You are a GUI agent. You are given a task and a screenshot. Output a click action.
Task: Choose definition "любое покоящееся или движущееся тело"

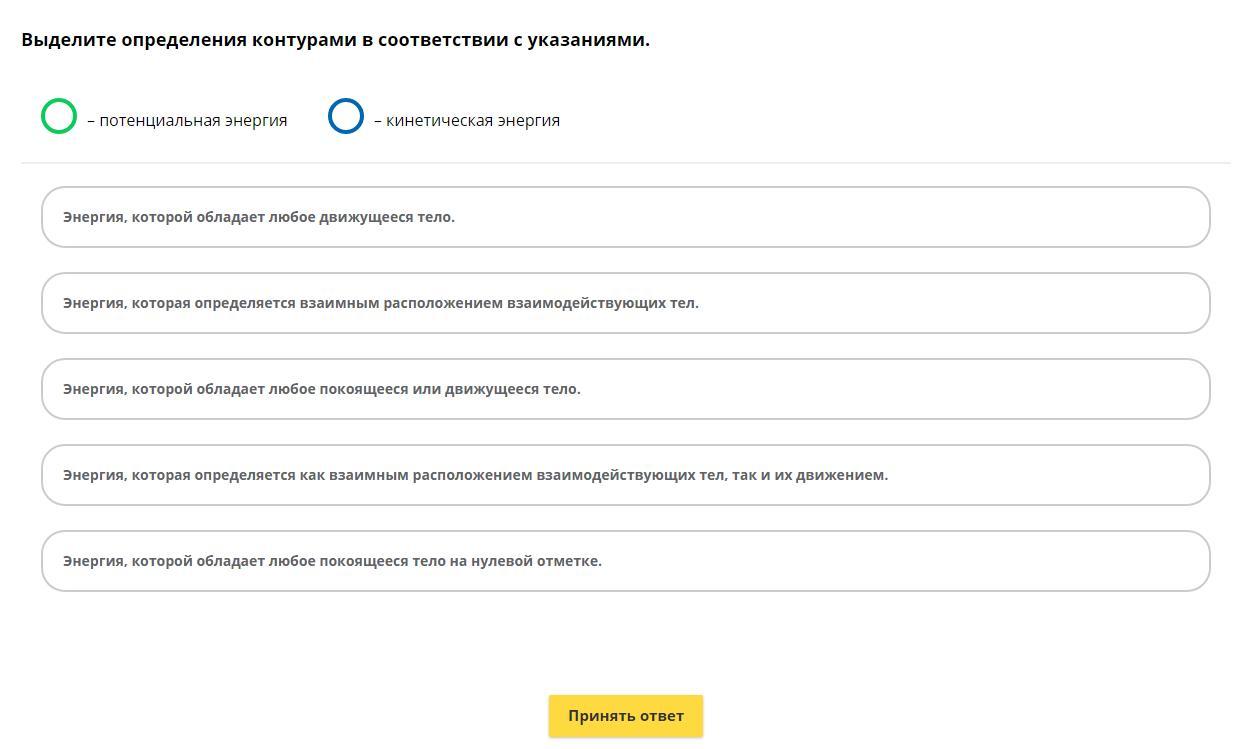pos(625,389)
